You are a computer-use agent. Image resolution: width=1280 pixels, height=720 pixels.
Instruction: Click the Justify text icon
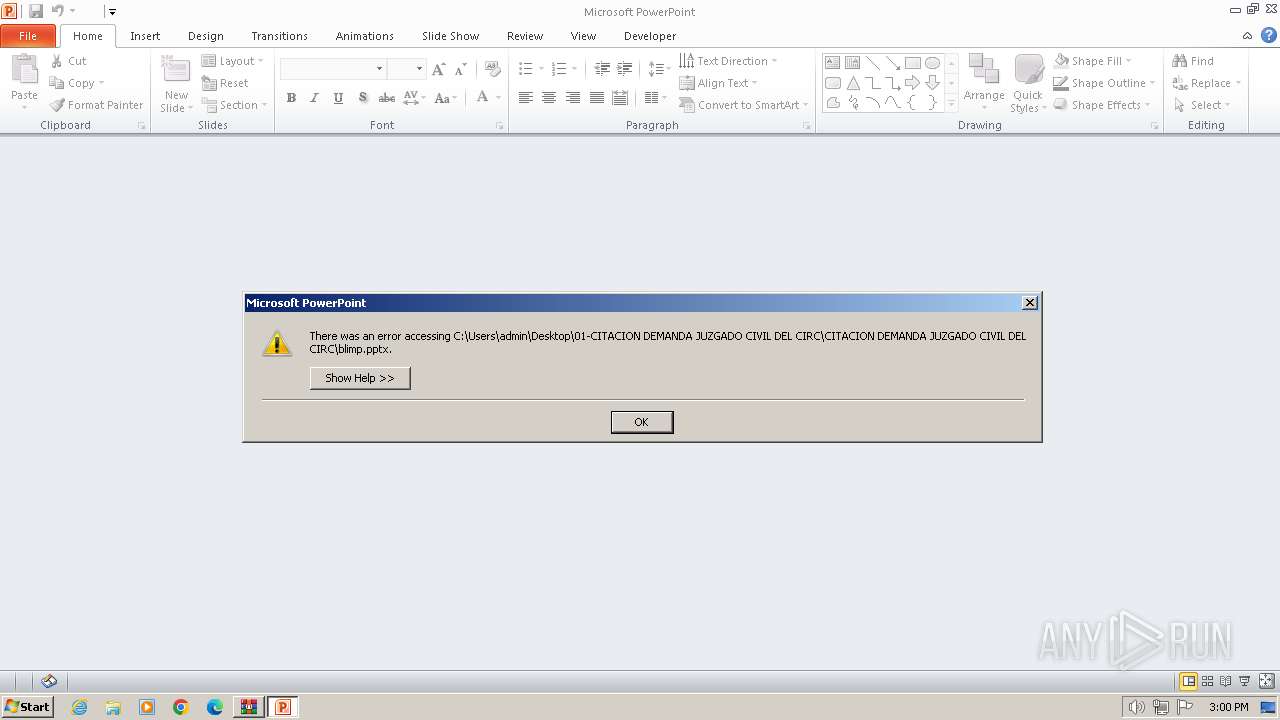597,98
